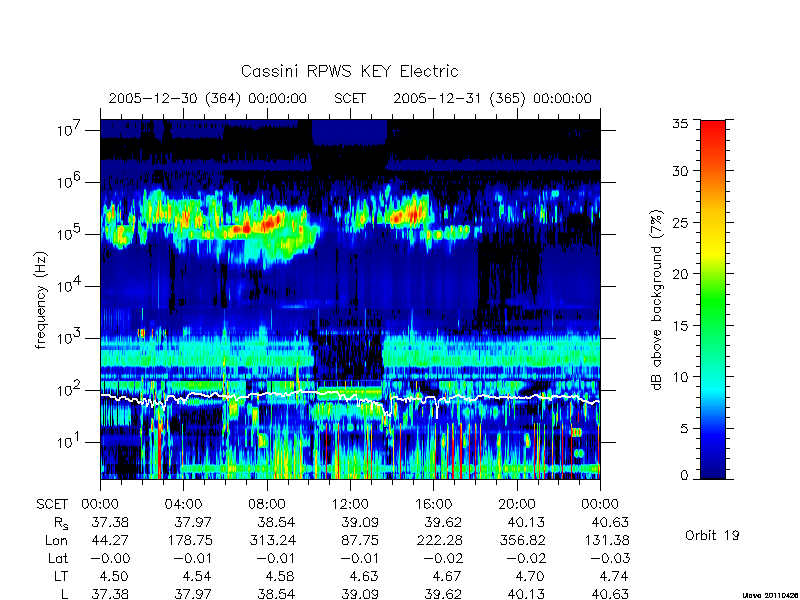Click the 10^5 frequency tick label
Viewport: 800px width, 600px height.
(x=70, y=233)
